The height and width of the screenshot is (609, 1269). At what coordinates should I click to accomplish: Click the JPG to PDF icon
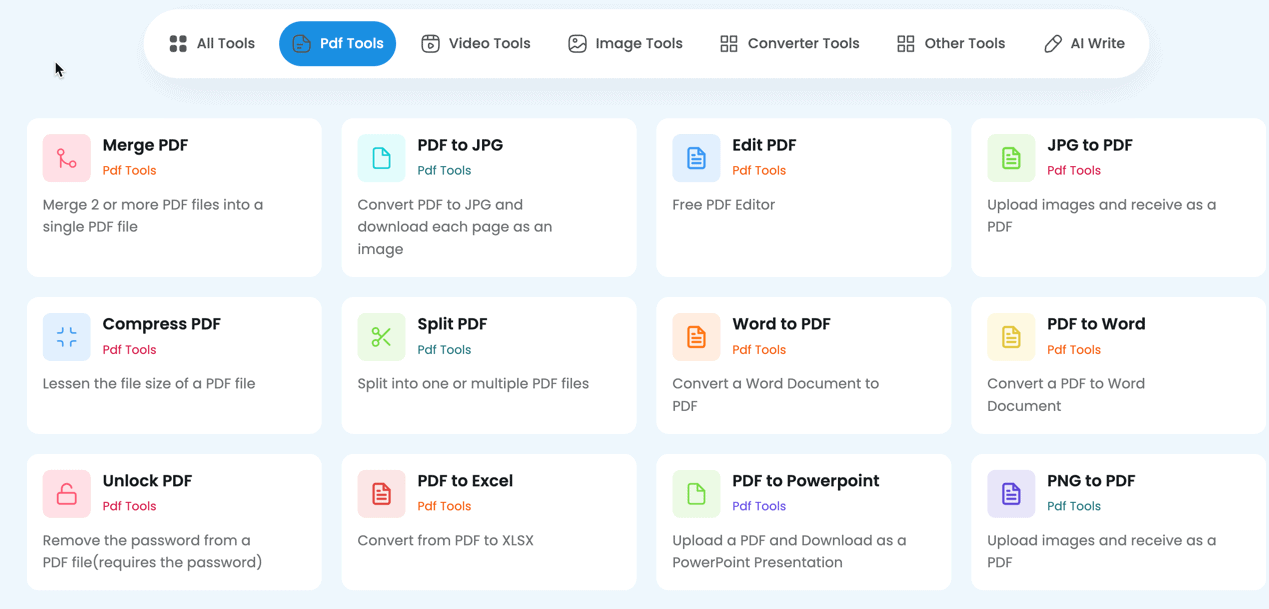1010,157
